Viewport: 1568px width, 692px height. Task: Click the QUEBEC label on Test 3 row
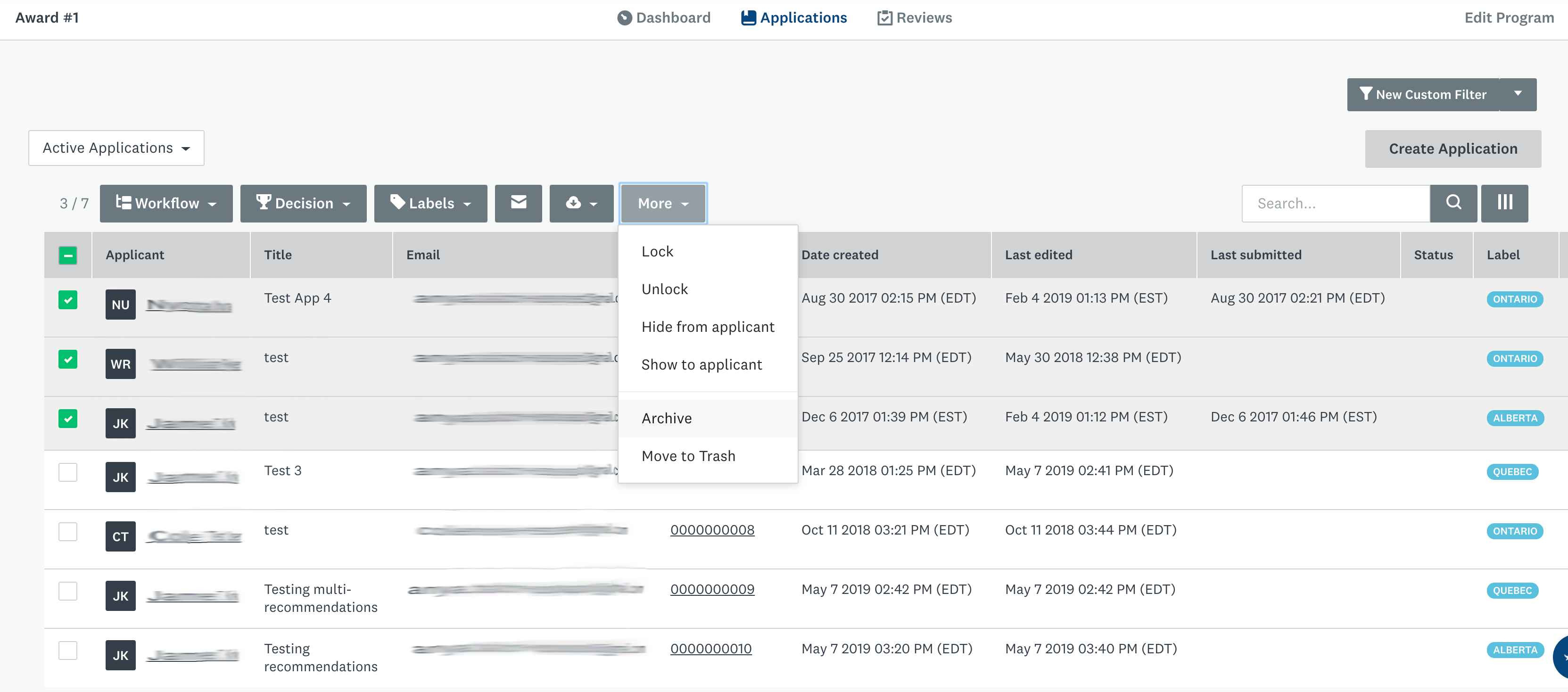1512,472
